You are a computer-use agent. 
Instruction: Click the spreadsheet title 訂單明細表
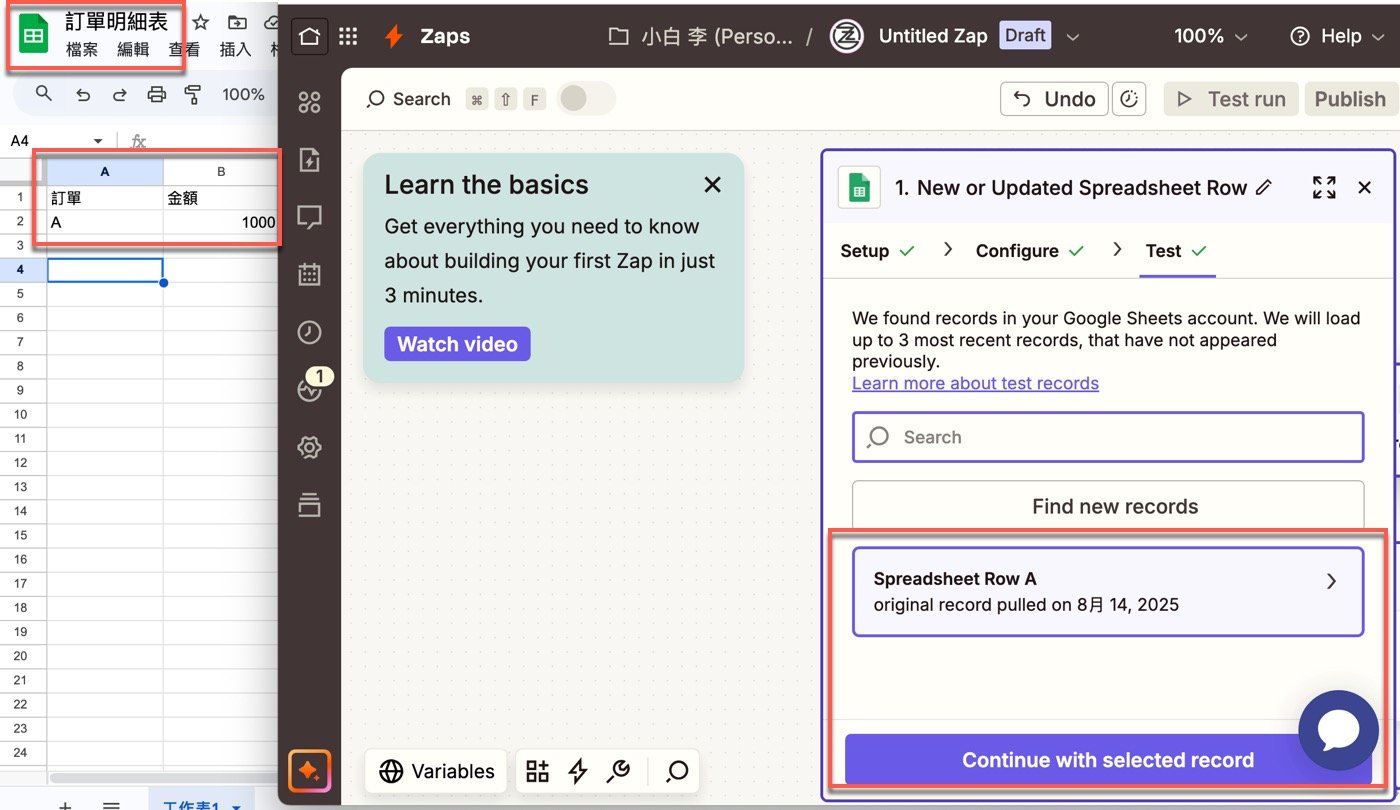[x=116, y=22]
